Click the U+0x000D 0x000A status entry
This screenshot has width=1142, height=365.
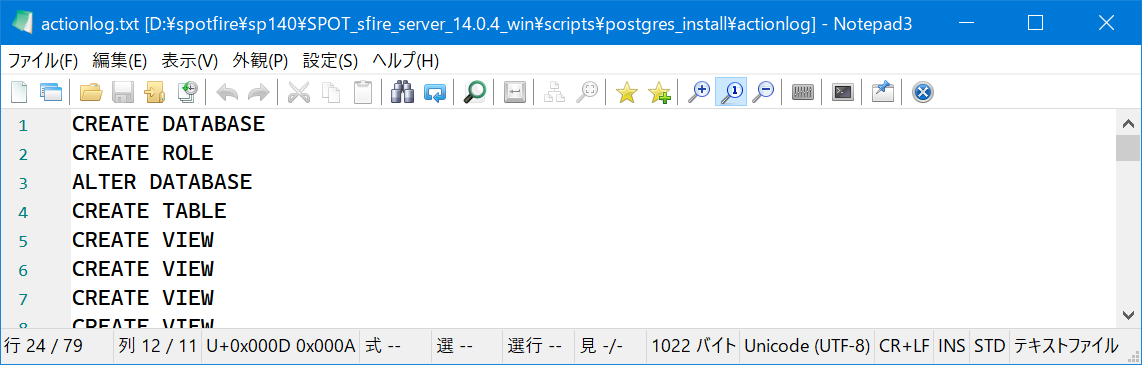point(281,345)
